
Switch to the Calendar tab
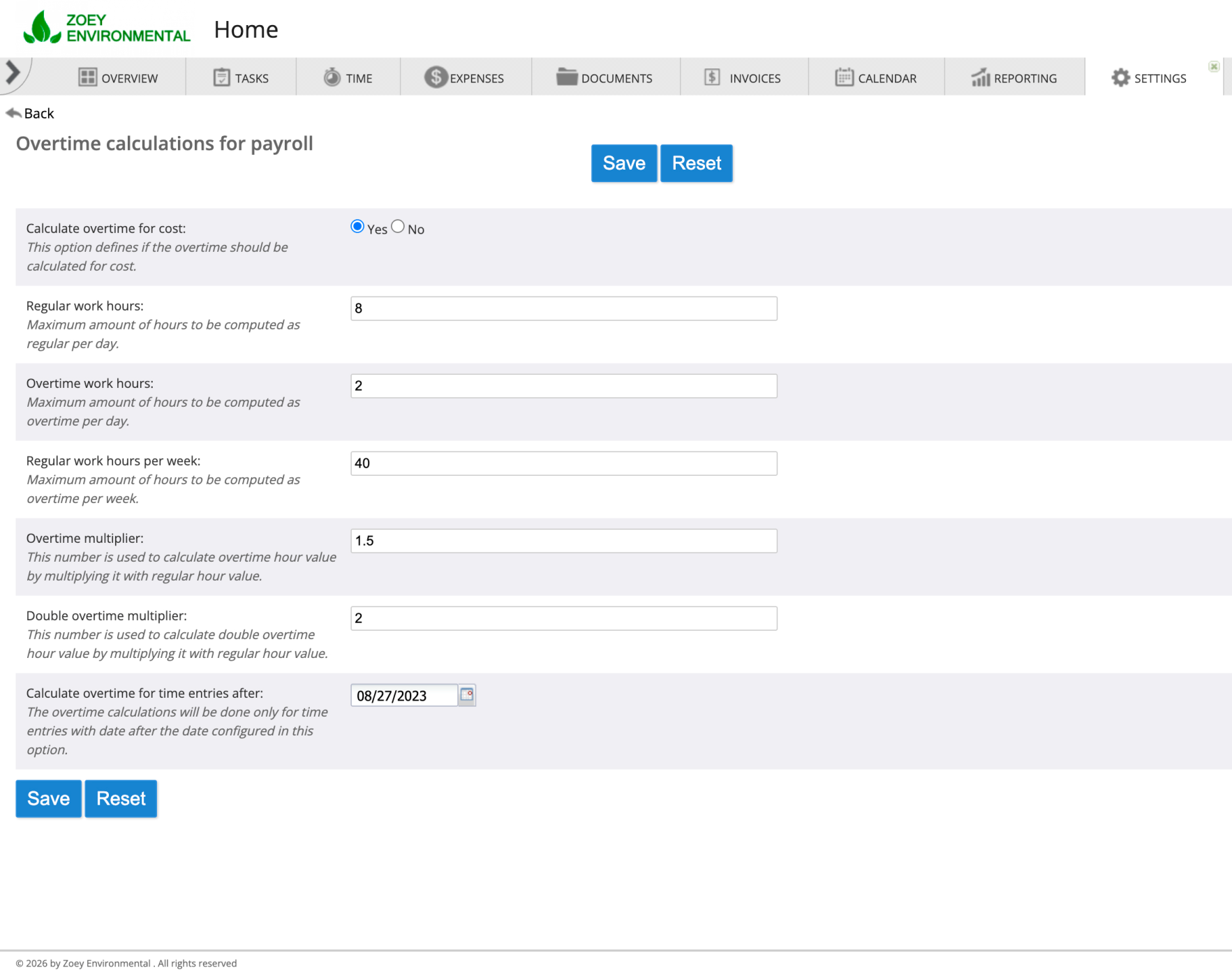click(876, 77)
